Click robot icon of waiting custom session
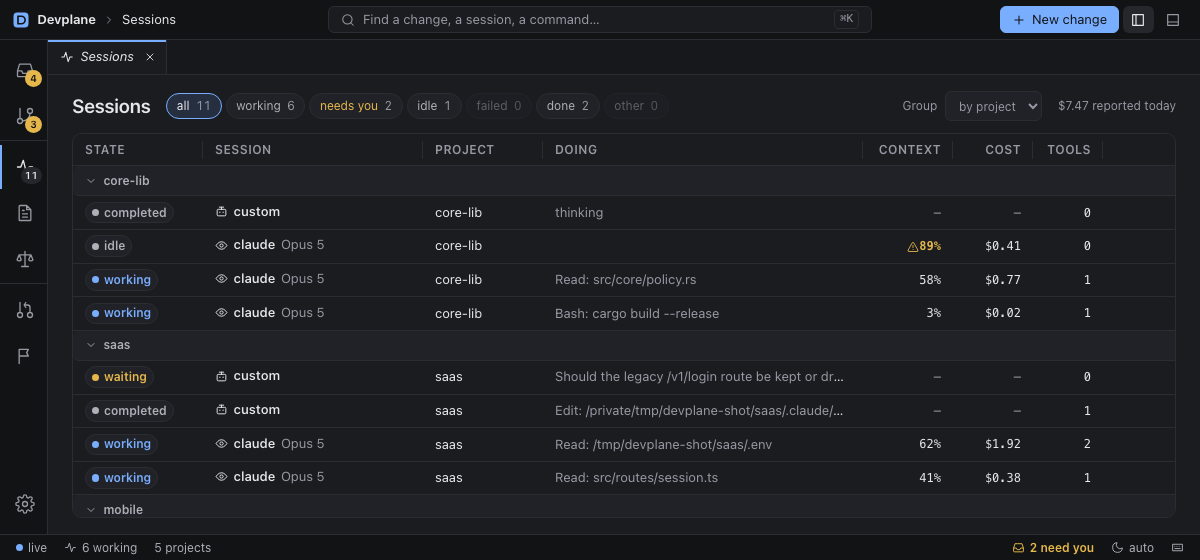Viewport: 1200px width, 560px height. point(222,376)
